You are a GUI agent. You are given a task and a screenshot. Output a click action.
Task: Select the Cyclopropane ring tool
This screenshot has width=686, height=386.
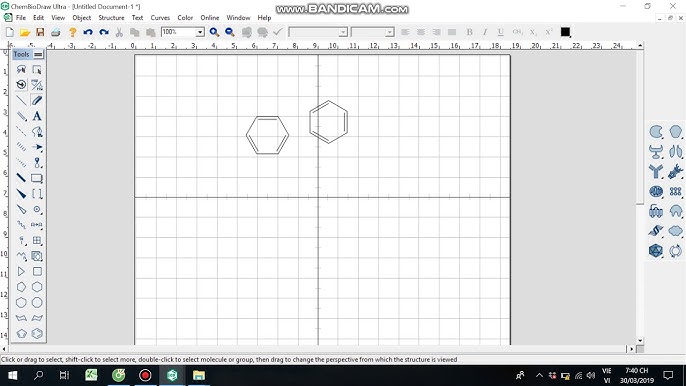(21, 271)
